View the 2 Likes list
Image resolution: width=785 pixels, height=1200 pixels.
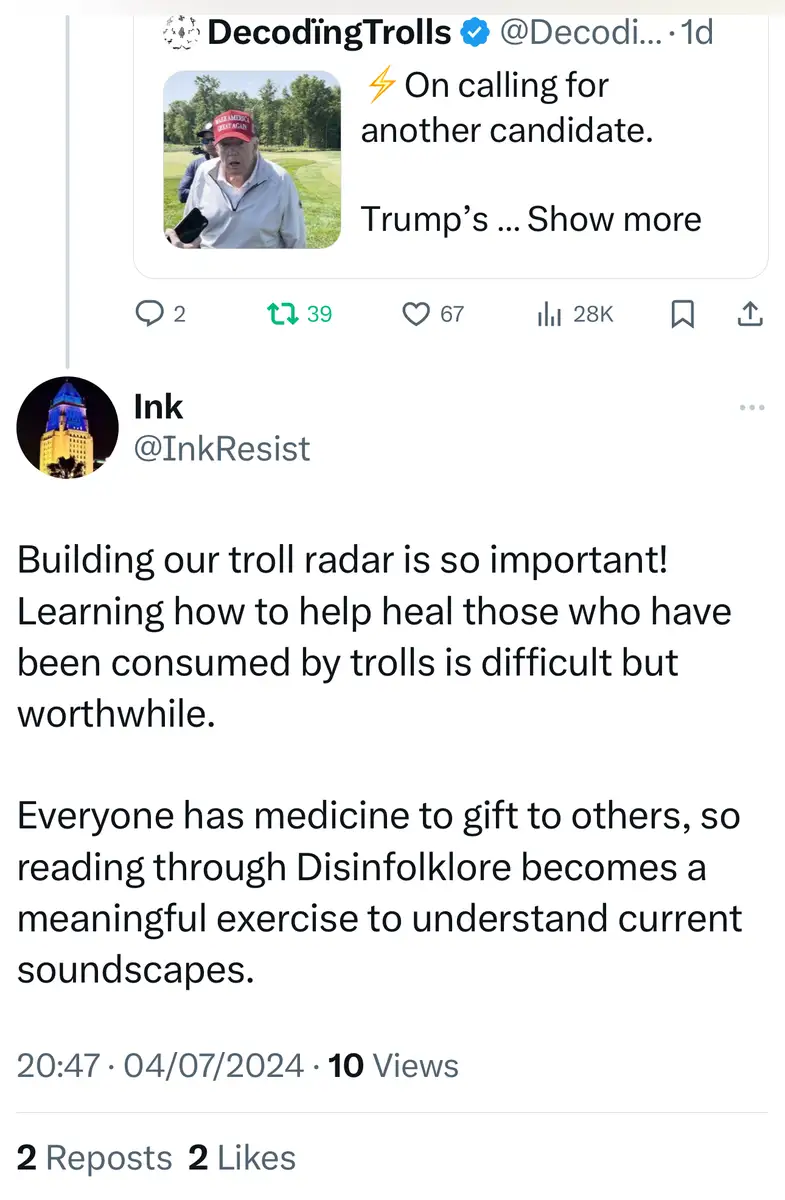[x=242, y=1158]
